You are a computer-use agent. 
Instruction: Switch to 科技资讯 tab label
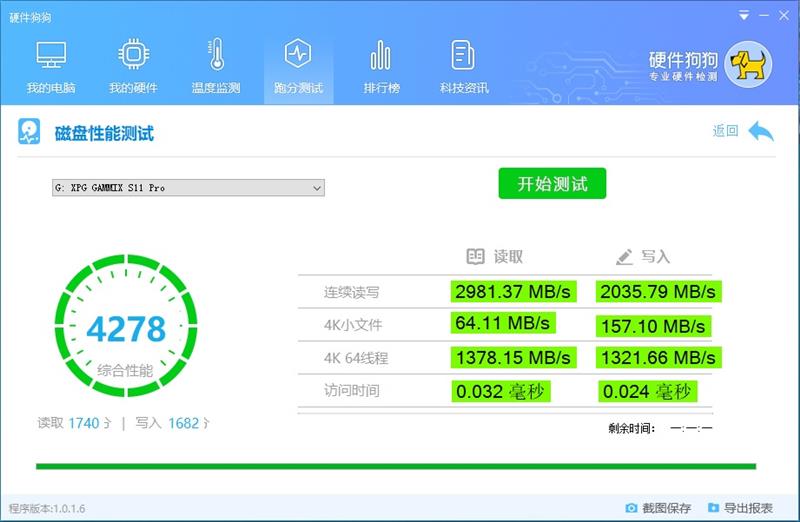point(464,88)
